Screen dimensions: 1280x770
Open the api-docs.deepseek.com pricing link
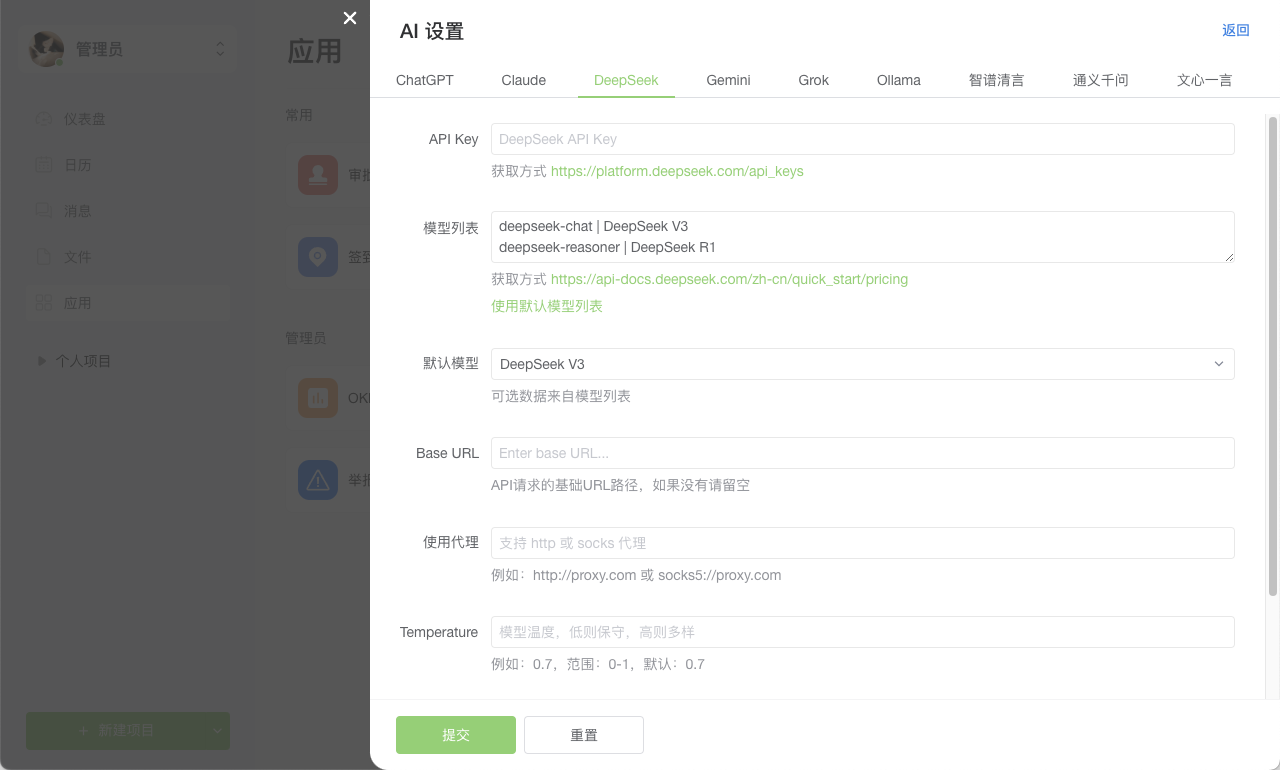pyautogui.click(x=729, y=279)
